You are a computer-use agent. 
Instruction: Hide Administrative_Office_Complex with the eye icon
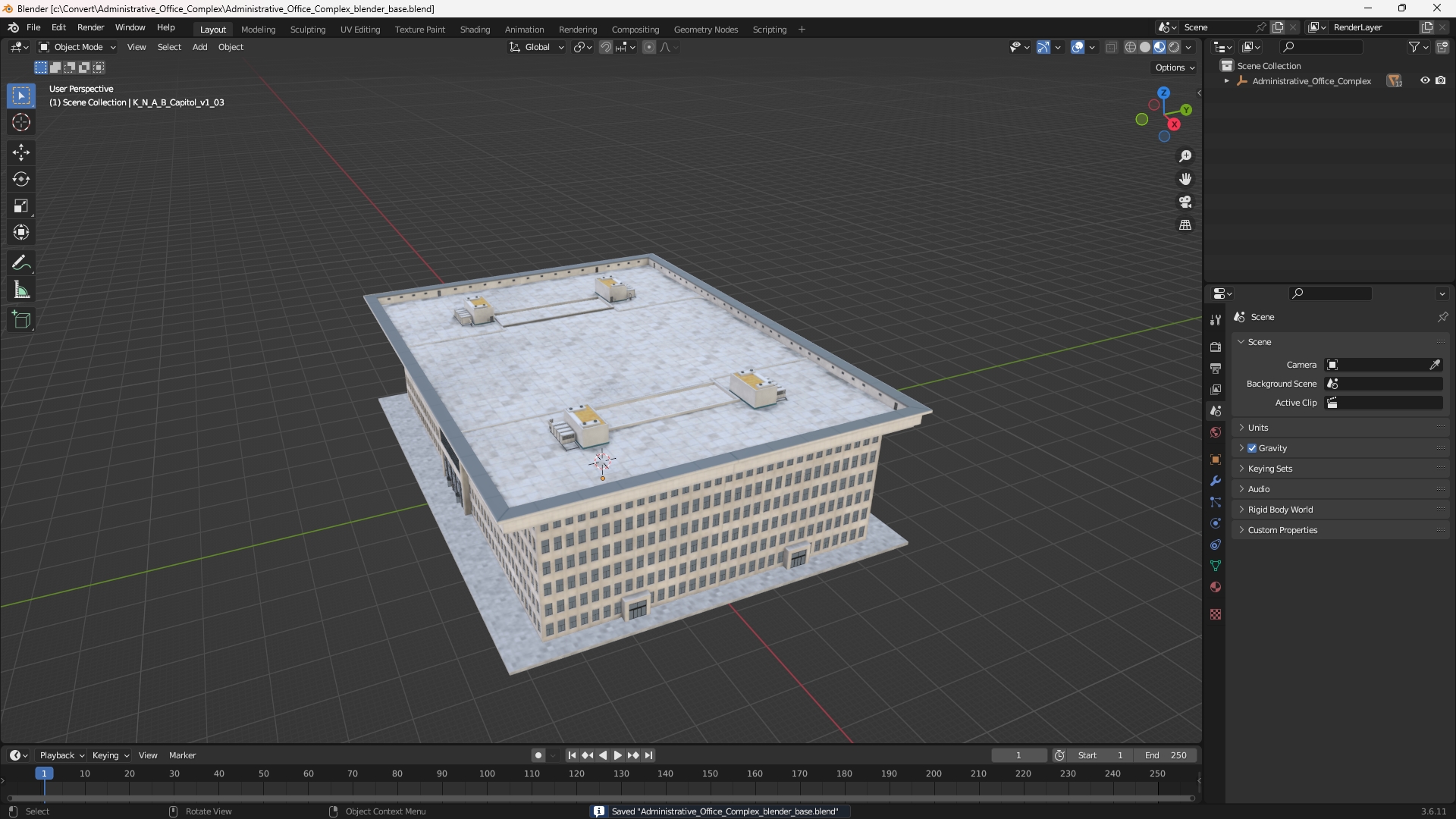coord(1425,81)
